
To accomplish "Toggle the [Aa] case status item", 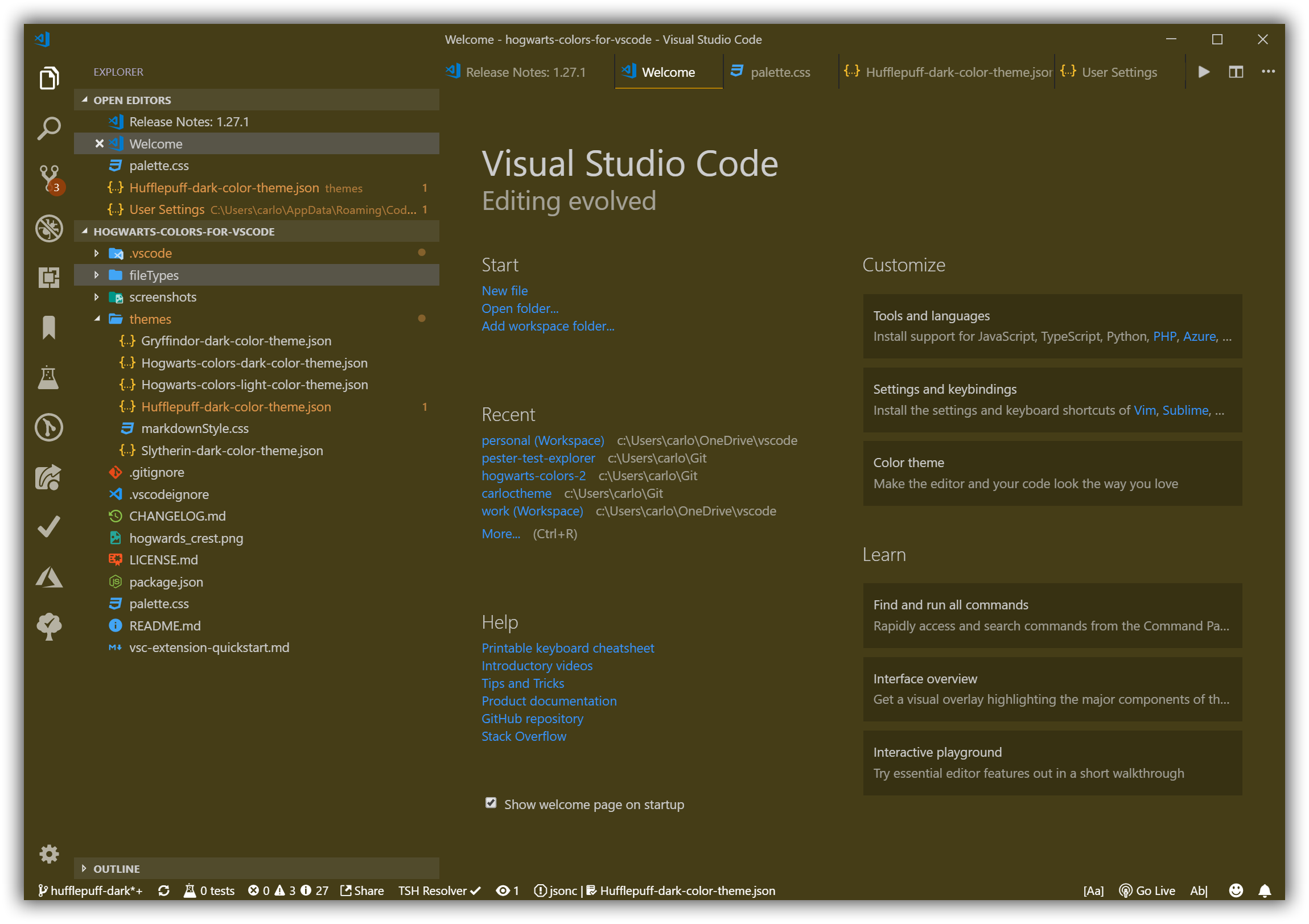I will tap(1093, 890).
